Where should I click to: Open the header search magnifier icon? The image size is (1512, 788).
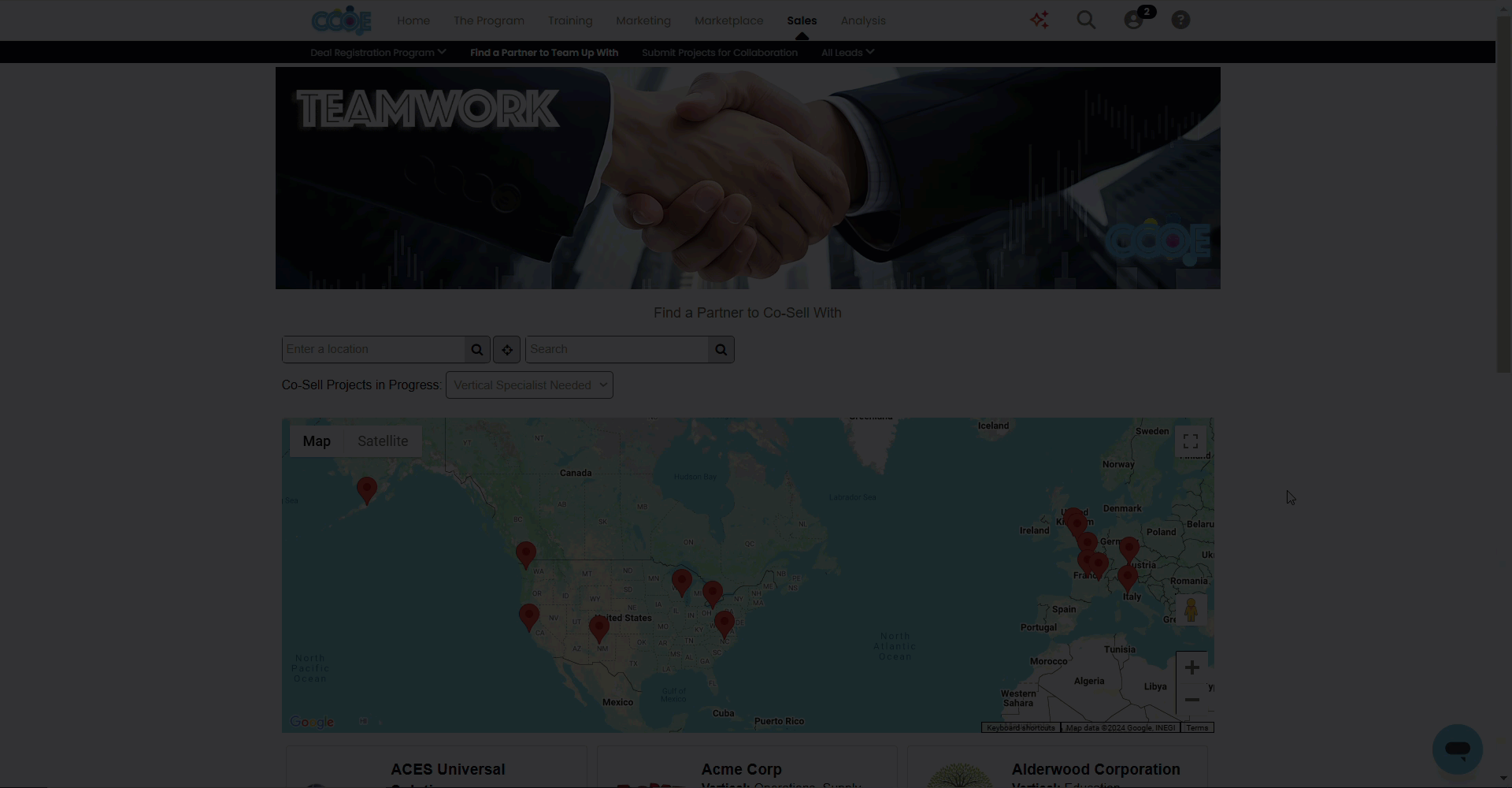pos(1086,20)
